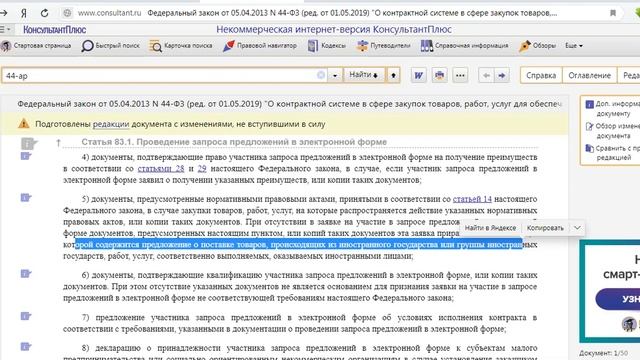Follow статьей 14 link

472,199
